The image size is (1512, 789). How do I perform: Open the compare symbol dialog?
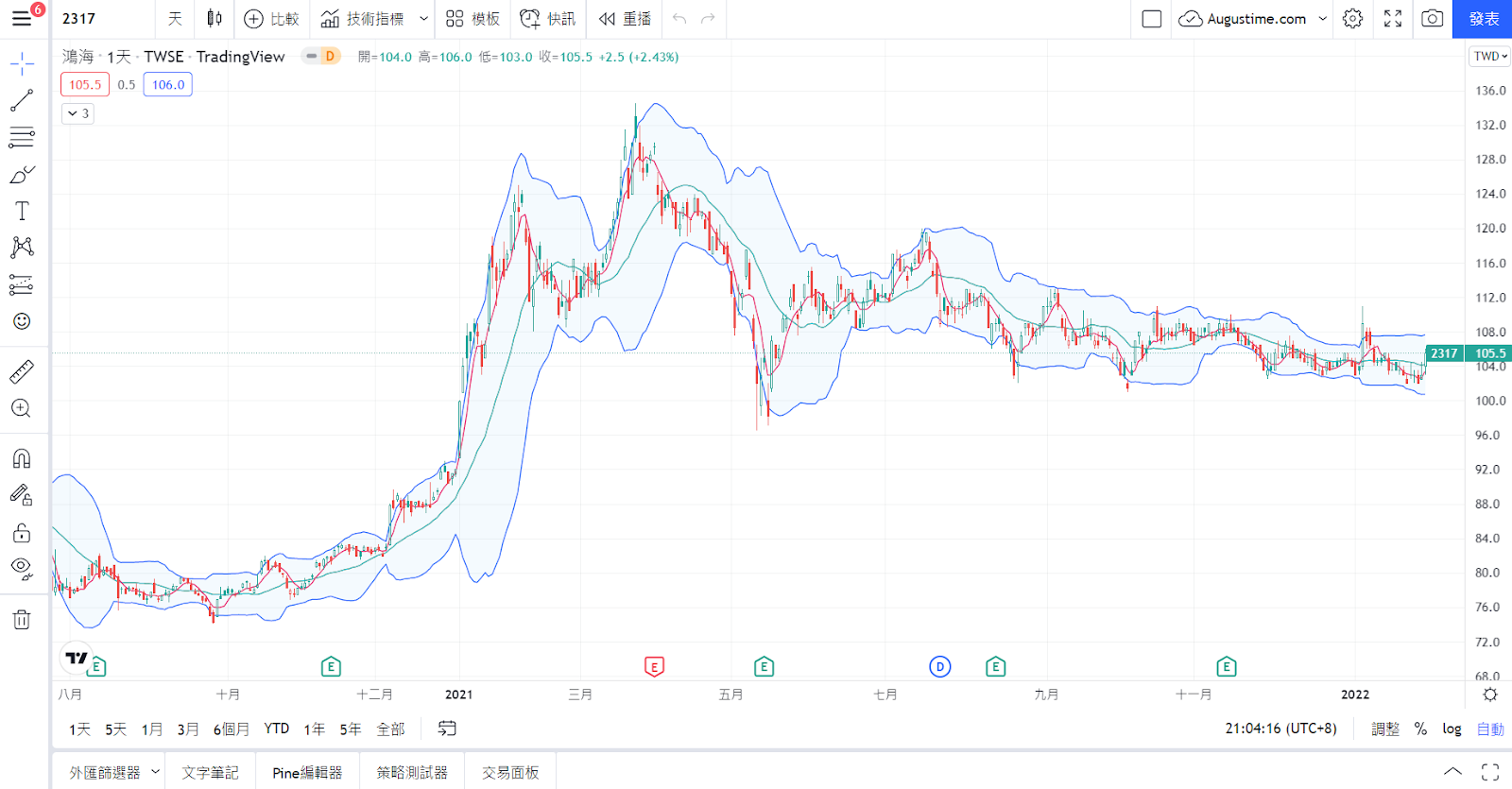point(271,19)
